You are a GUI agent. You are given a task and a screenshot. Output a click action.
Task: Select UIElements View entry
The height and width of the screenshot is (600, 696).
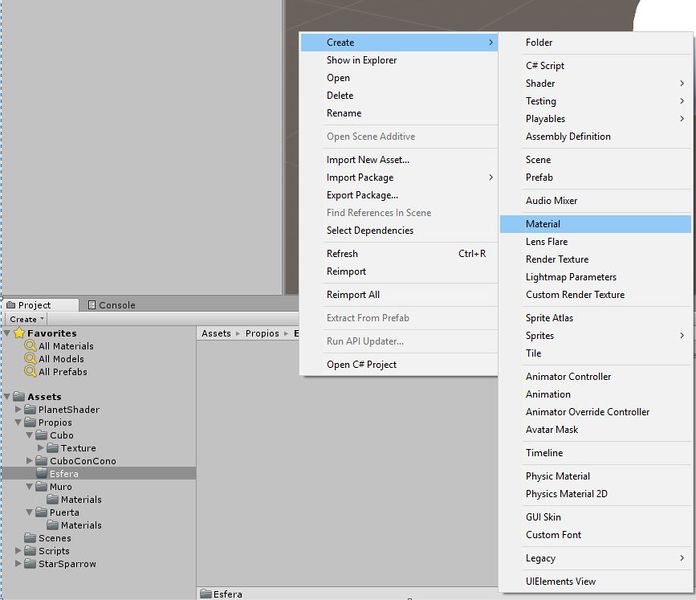(595, 581)
